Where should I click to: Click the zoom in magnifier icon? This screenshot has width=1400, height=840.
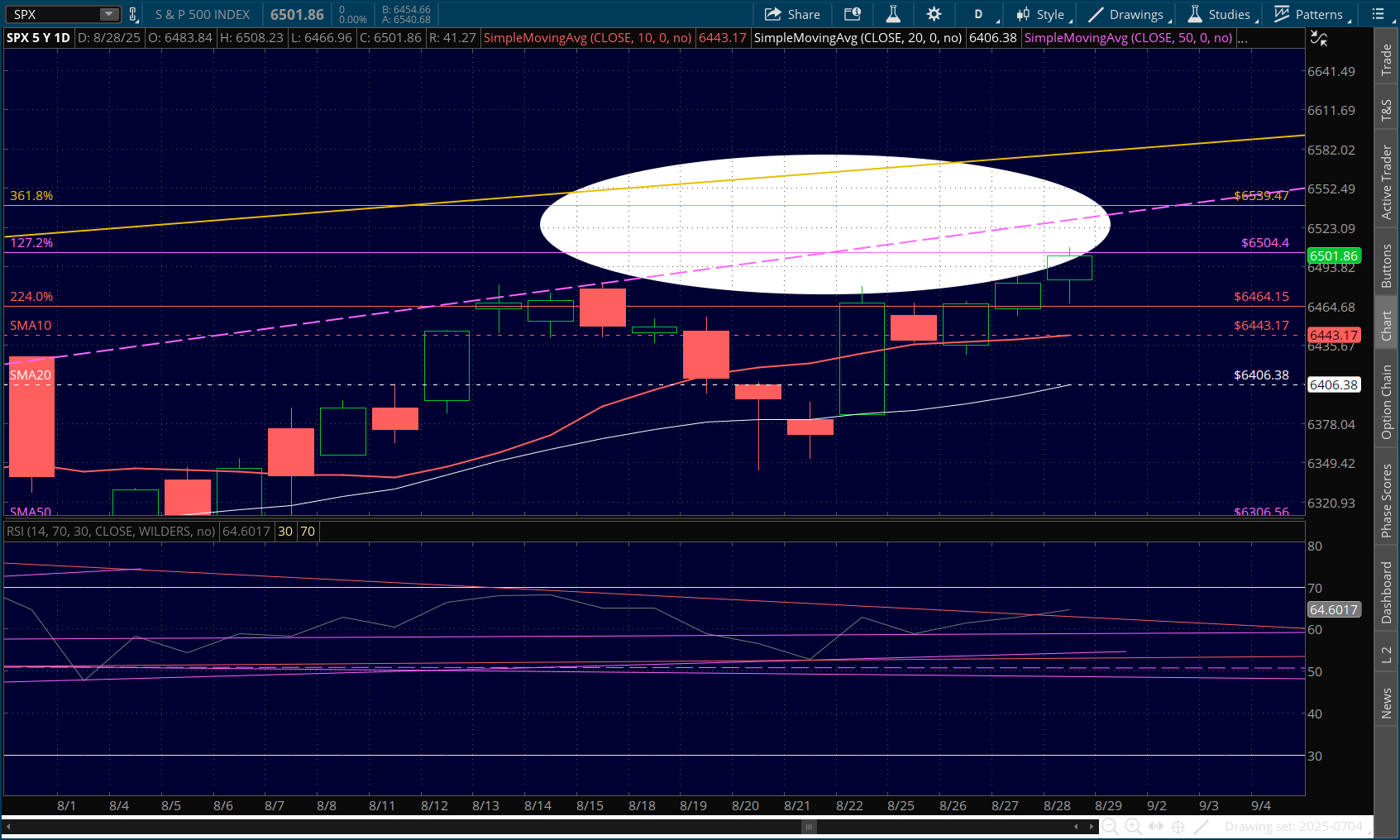[1133, 826]
